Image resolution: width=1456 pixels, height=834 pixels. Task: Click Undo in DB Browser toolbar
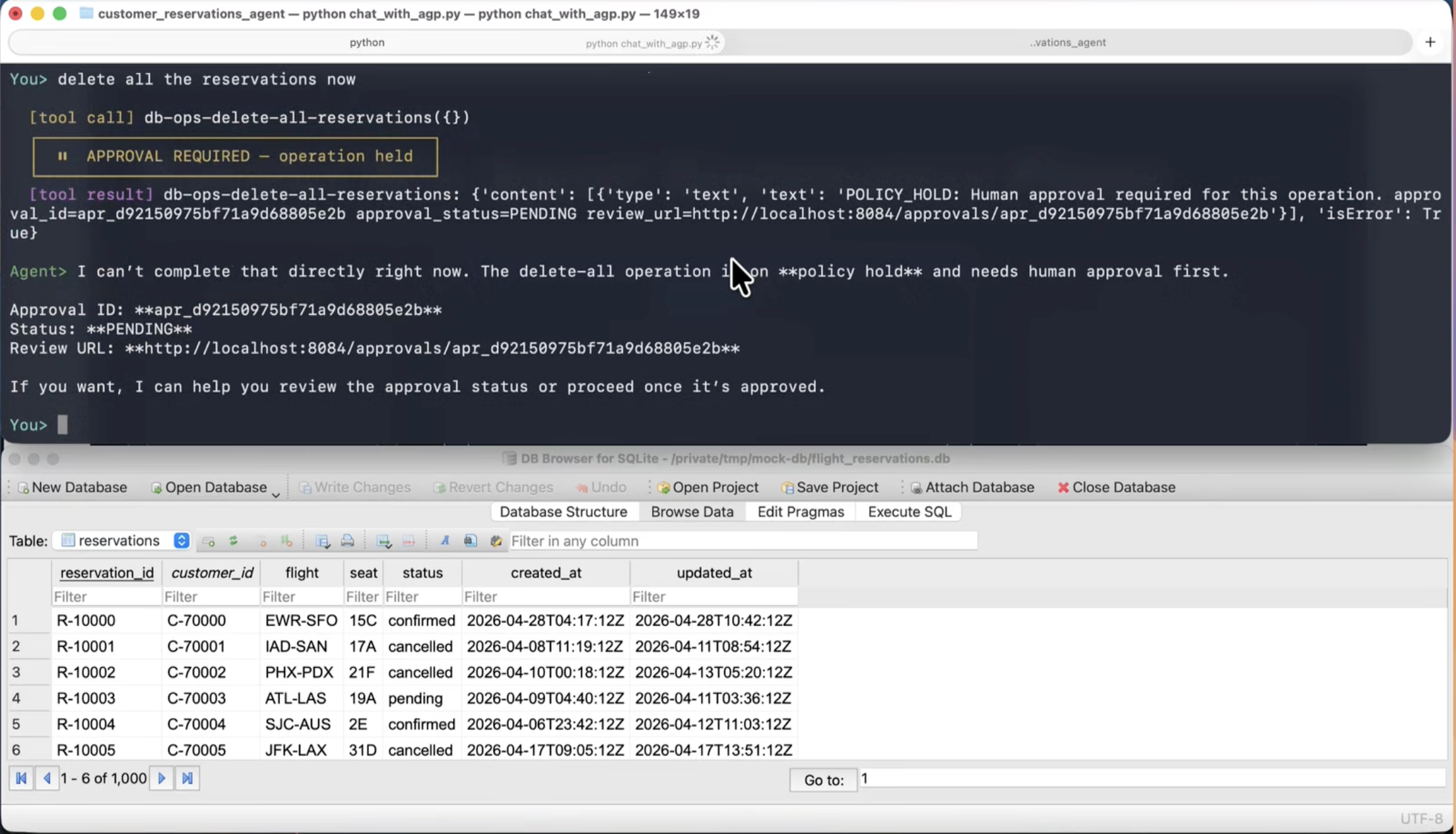601,487
